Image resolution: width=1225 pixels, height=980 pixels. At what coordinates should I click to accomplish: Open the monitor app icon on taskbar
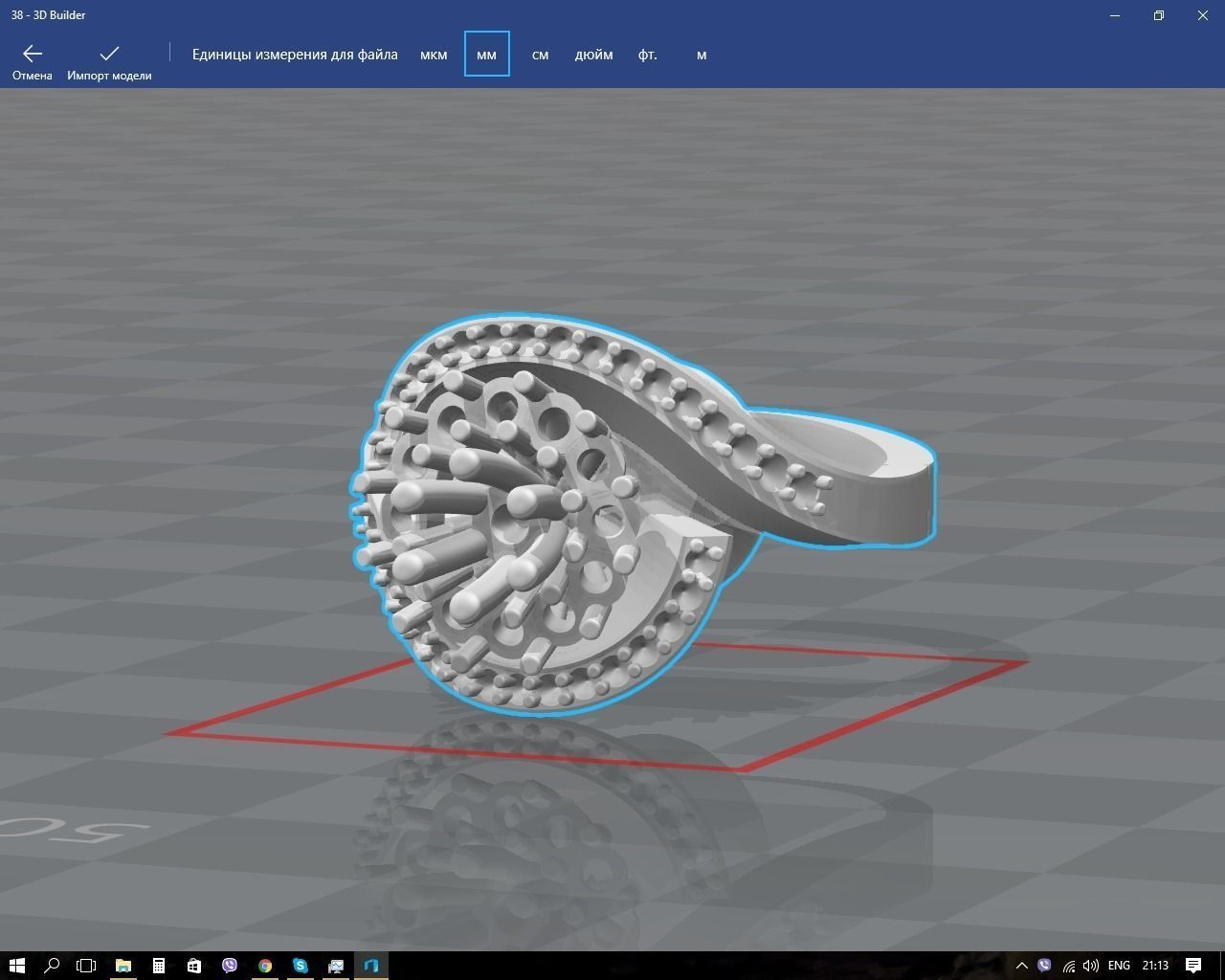click(336, 965)
